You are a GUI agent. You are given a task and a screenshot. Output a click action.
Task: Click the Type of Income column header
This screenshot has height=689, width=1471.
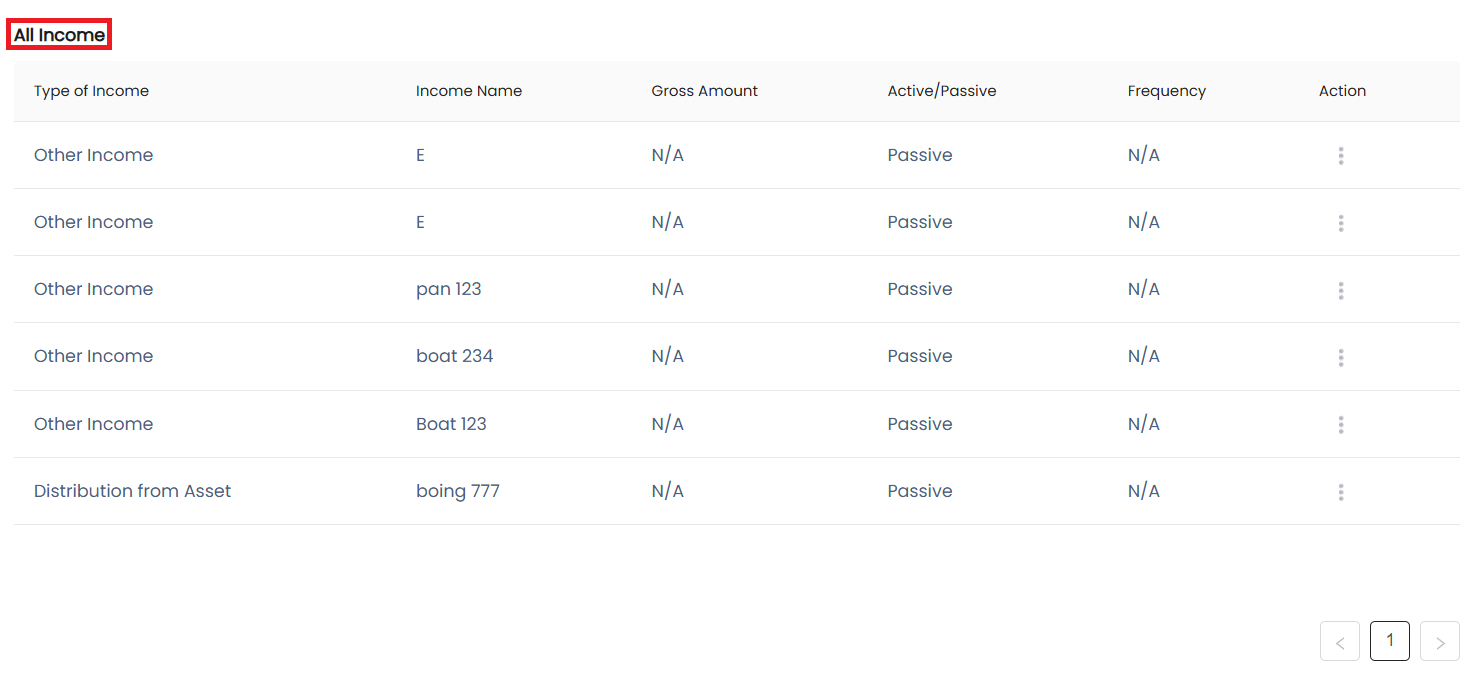[91, 91]
